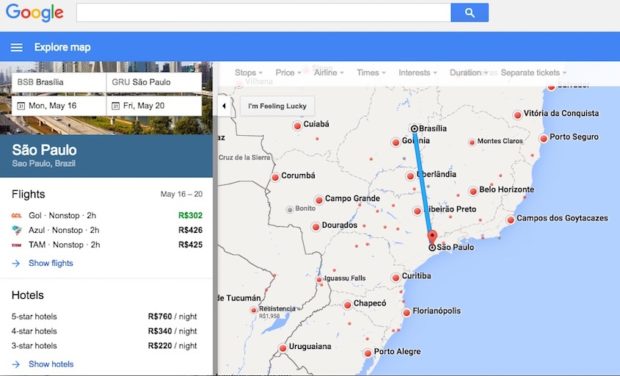
Task: Click the 4-star hotels row
Action: pos(104,331)
